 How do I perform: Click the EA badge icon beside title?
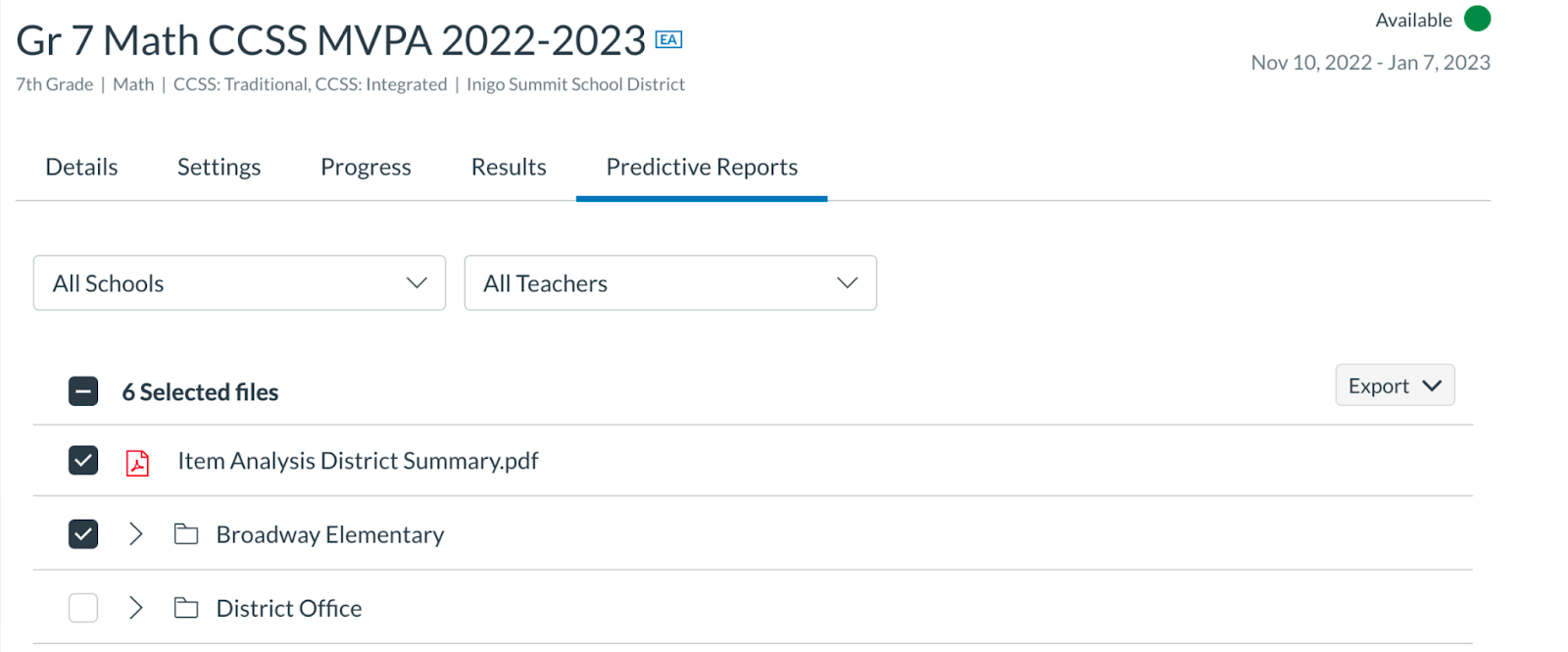668,39
